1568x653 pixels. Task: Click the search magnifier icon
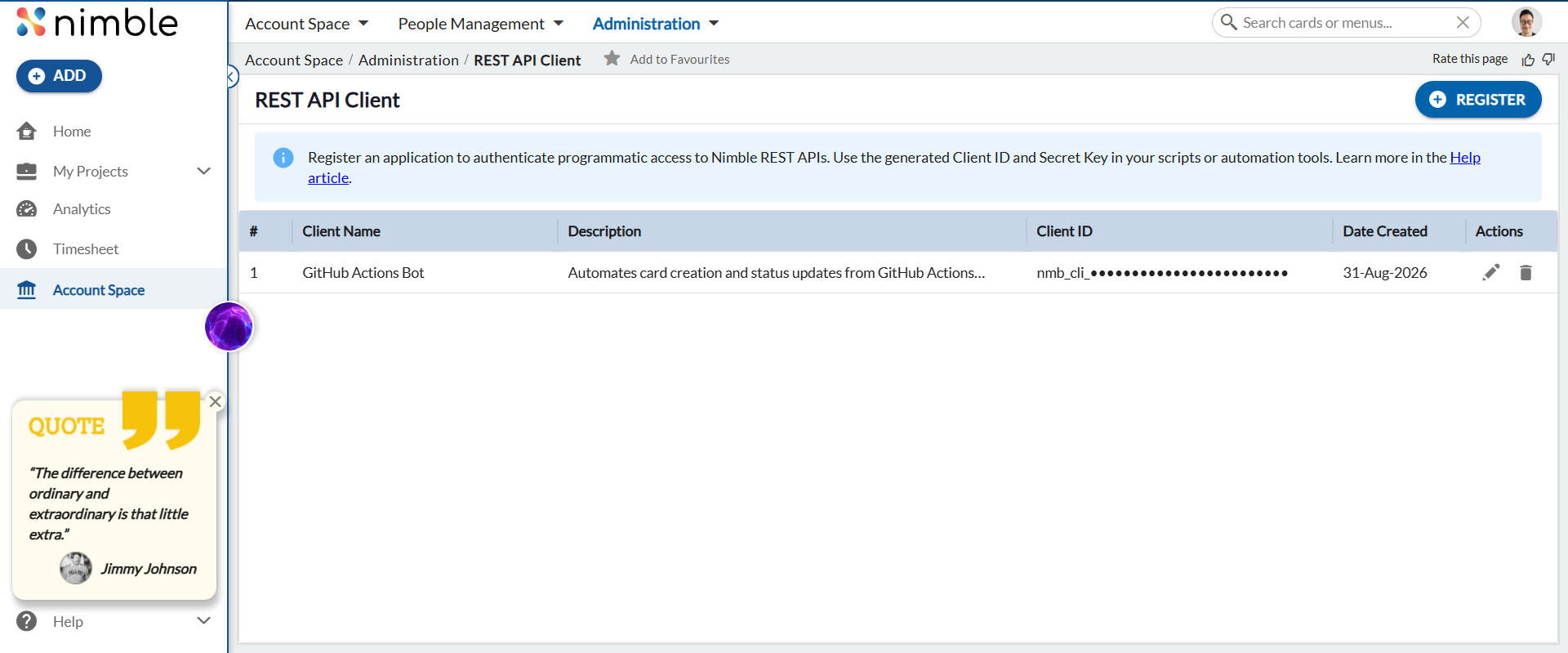1228,22
